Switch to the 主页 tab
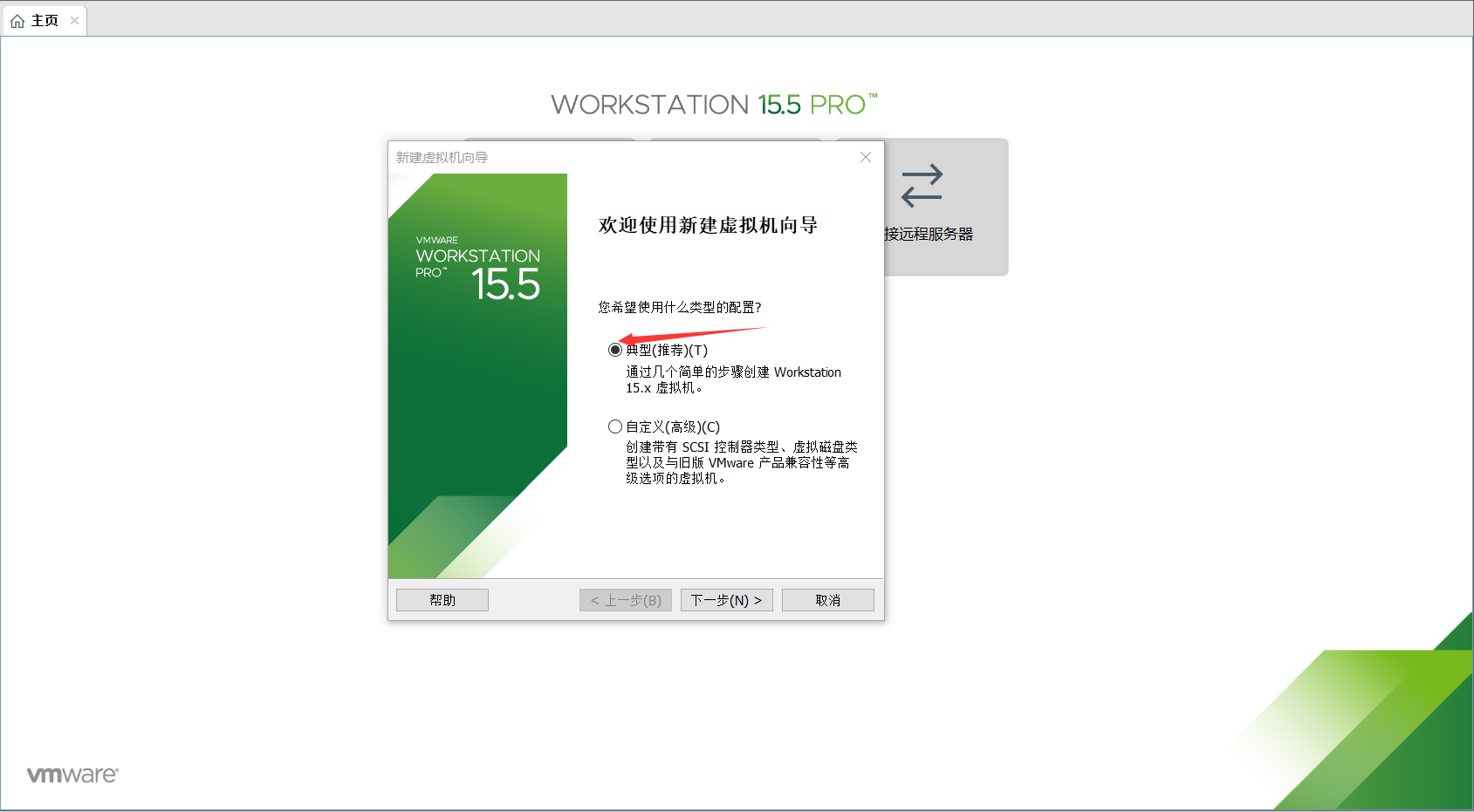Viewport: 1474px width, 812px height. [45, 20]
